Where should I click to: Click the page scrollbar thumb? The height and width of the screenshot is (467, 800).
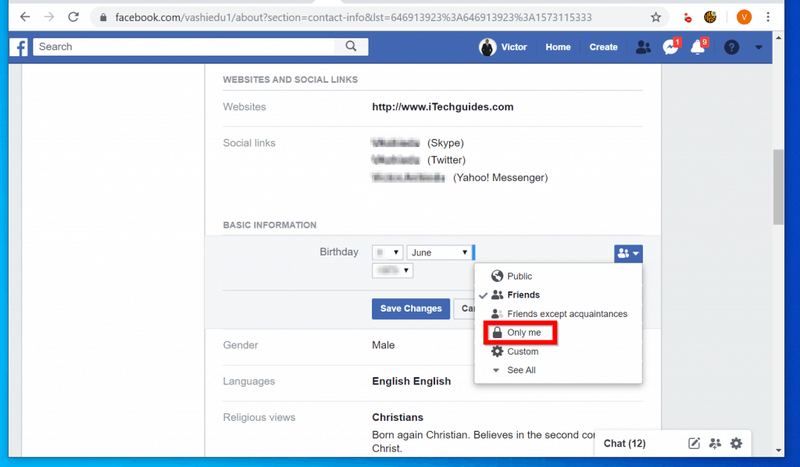click(778, 187)
